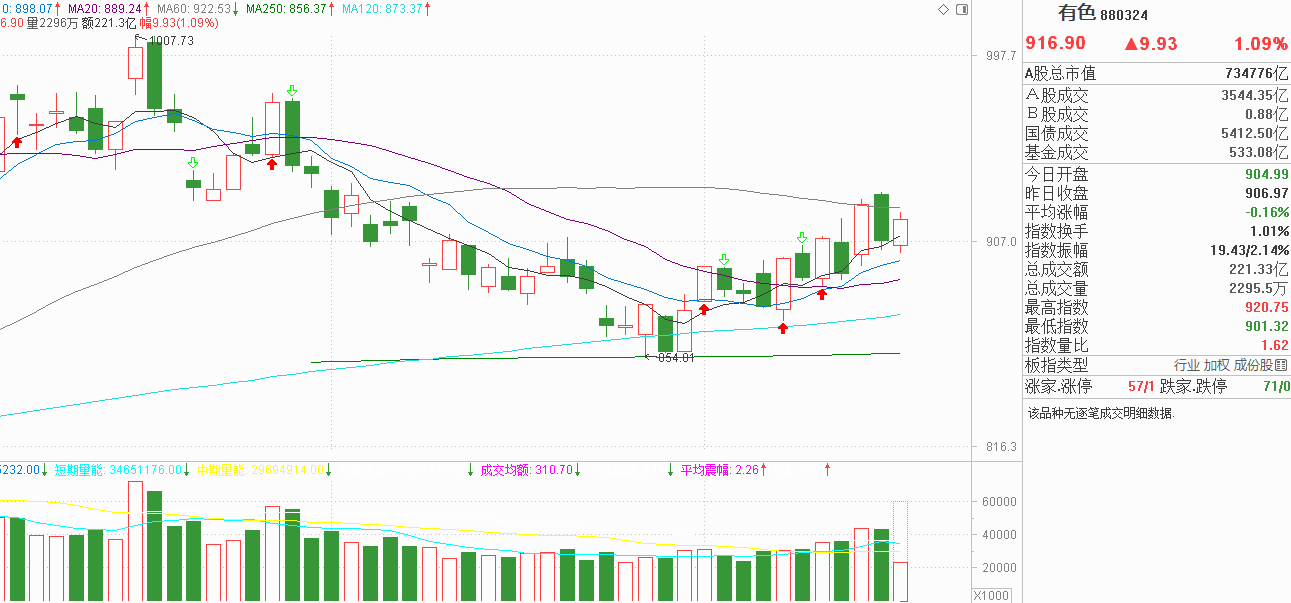This screenshot has height=603, width=1291.
Task: Click the 行业 type link
Action: (x=1187, y=366)
